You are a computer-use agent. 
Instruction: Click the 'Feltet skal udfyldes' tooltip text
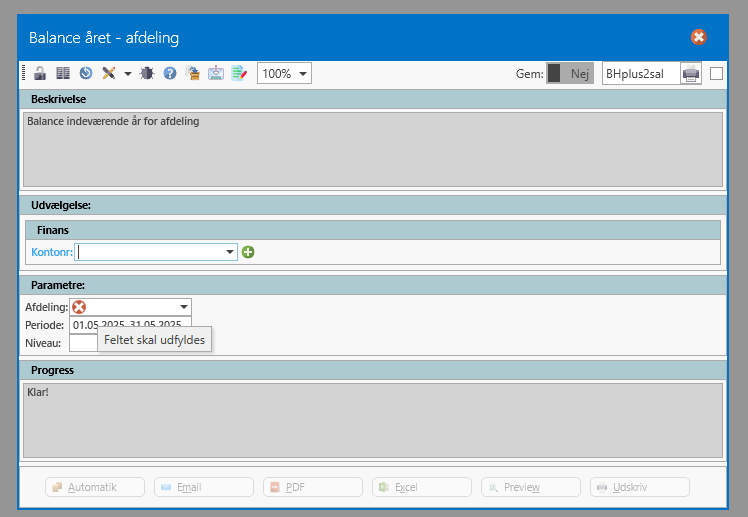pos(155,340)
